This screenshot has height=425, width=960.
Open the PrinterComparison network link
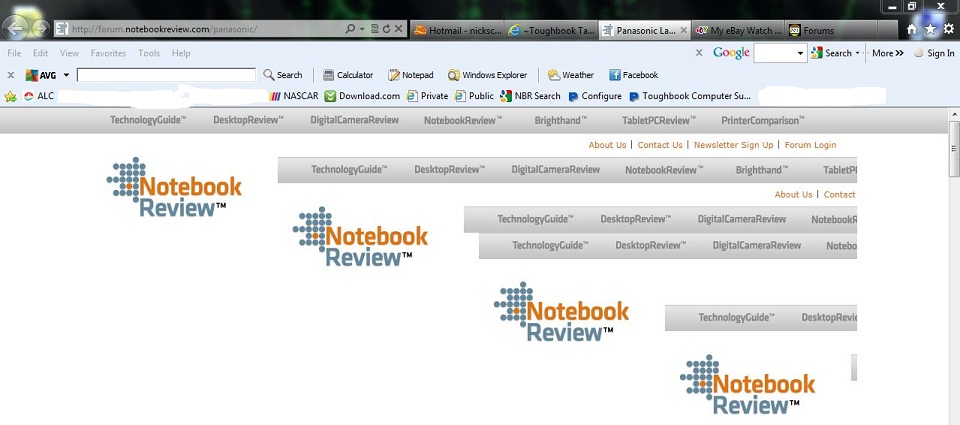pyautogui.click(x=763, y=120)
